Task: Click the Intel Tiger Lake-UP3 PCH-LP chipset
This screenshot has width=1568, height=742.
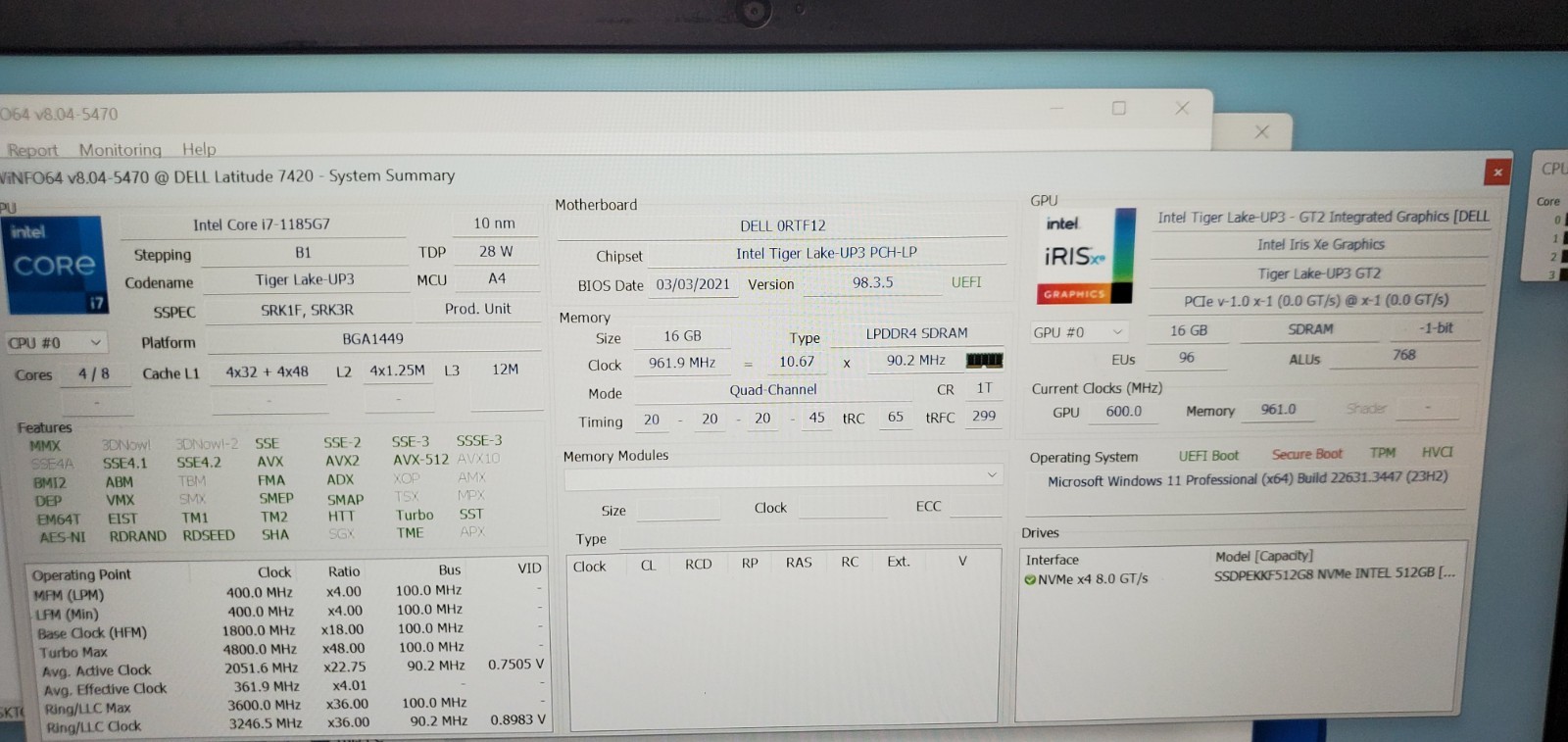Action: coord(826,253)
